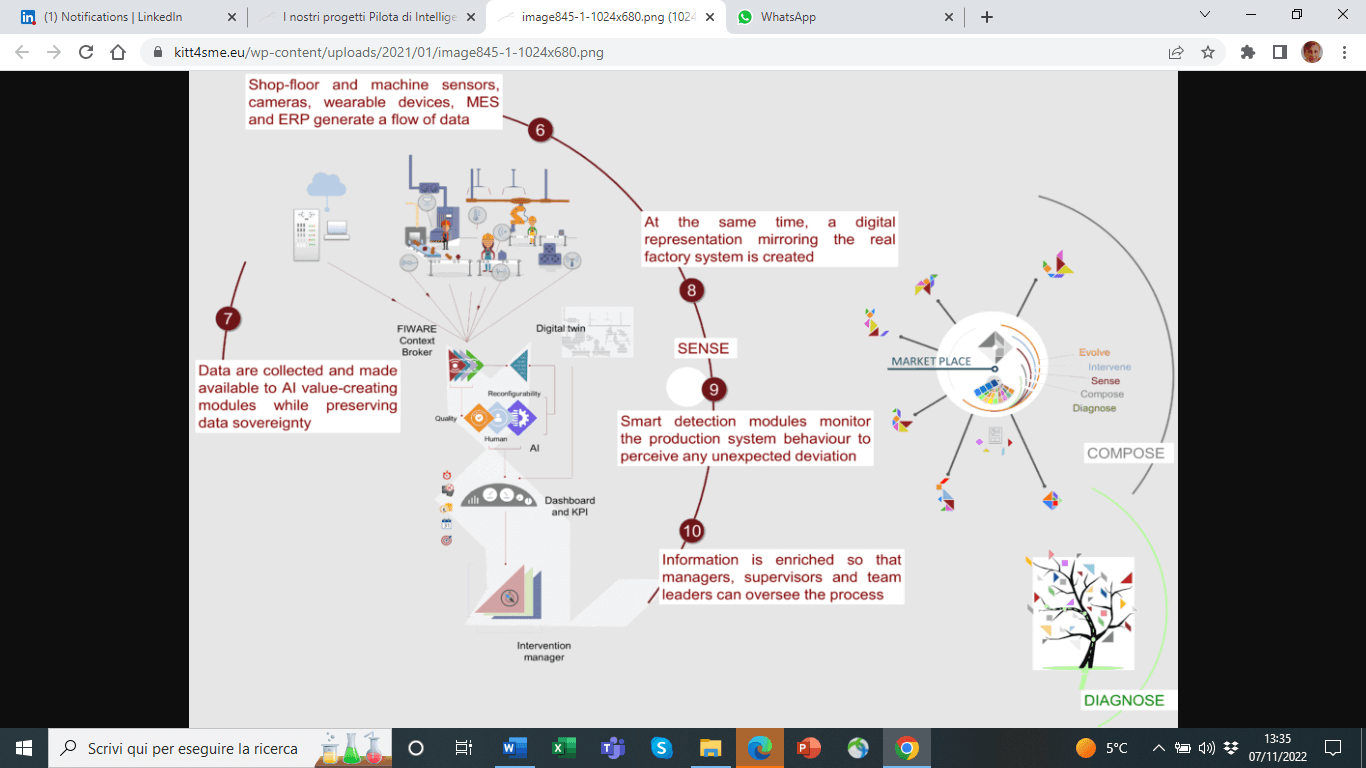The width and height of the screenshot is (1366, 768).
Task: Open PowerPoint from the taskbar
Action: [808, 748]
